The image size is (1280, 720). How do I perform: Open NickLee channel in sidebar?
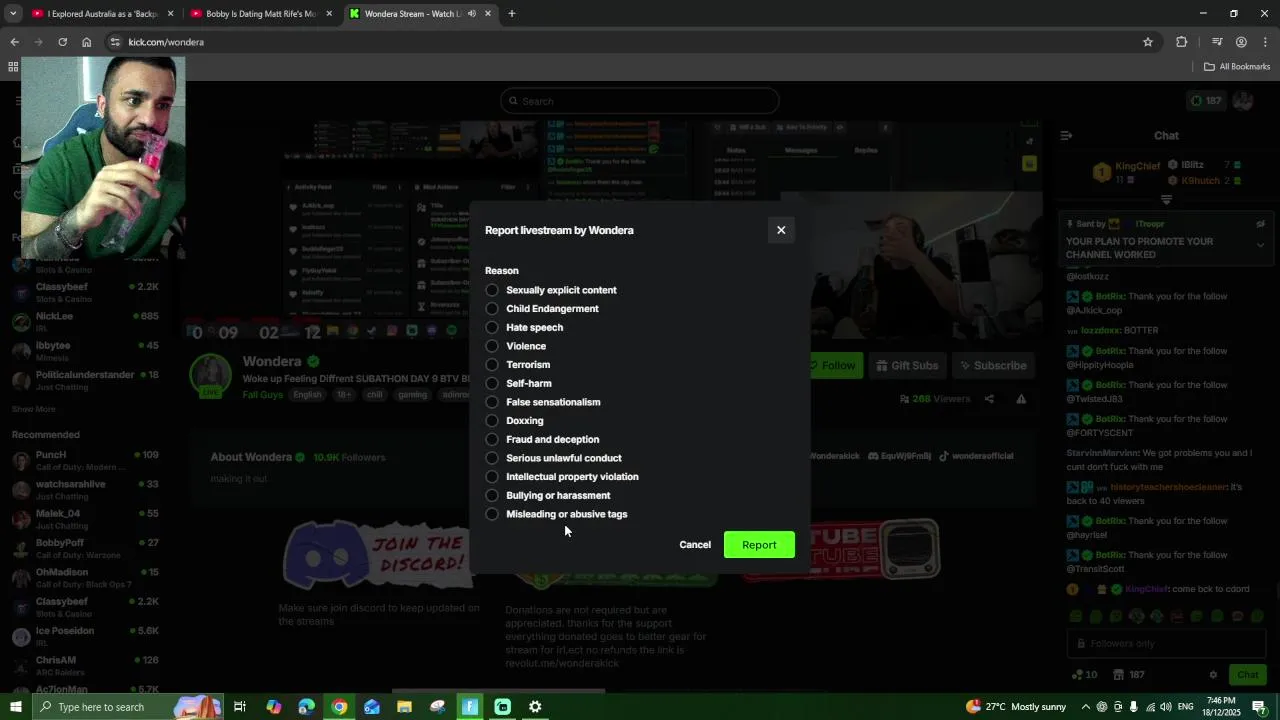[87, 322]
